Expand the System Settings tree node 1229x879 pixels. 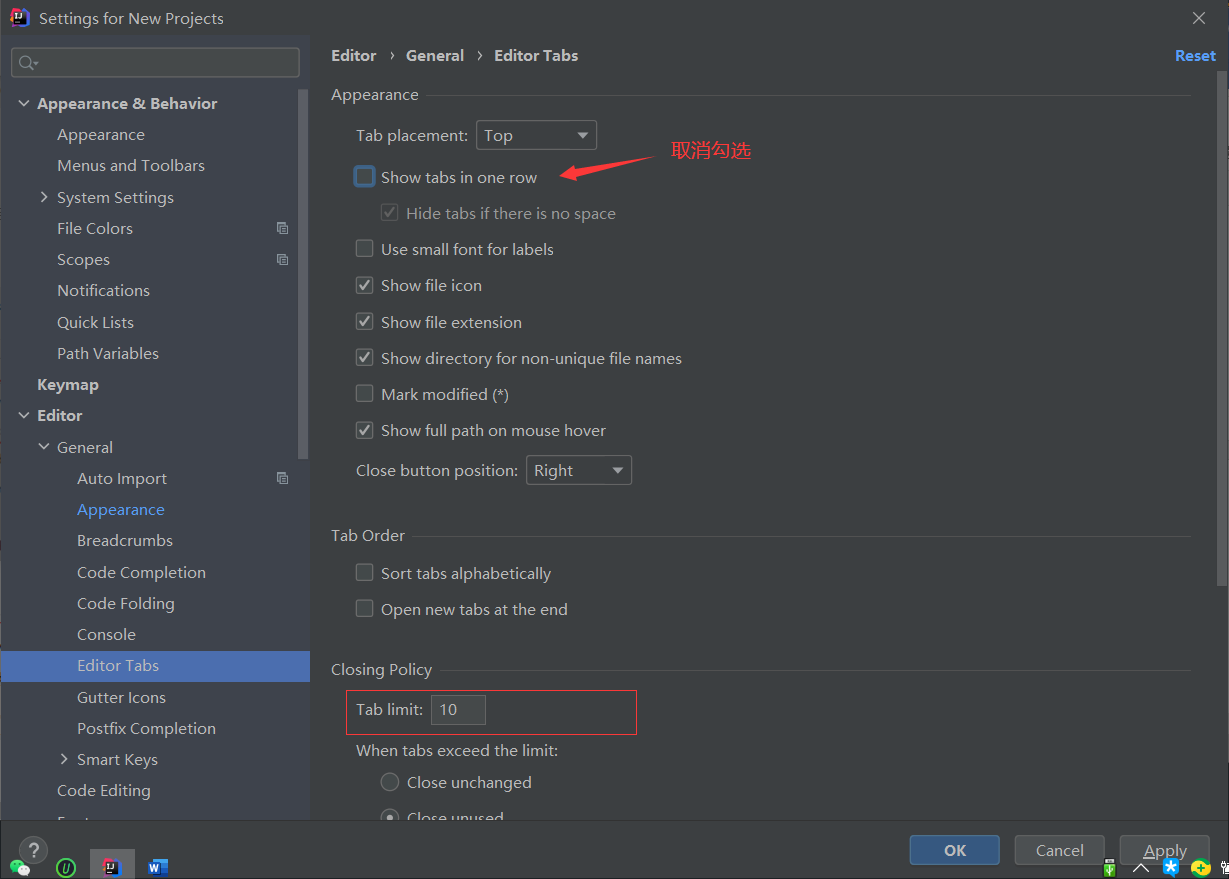(x=44, y=197)
